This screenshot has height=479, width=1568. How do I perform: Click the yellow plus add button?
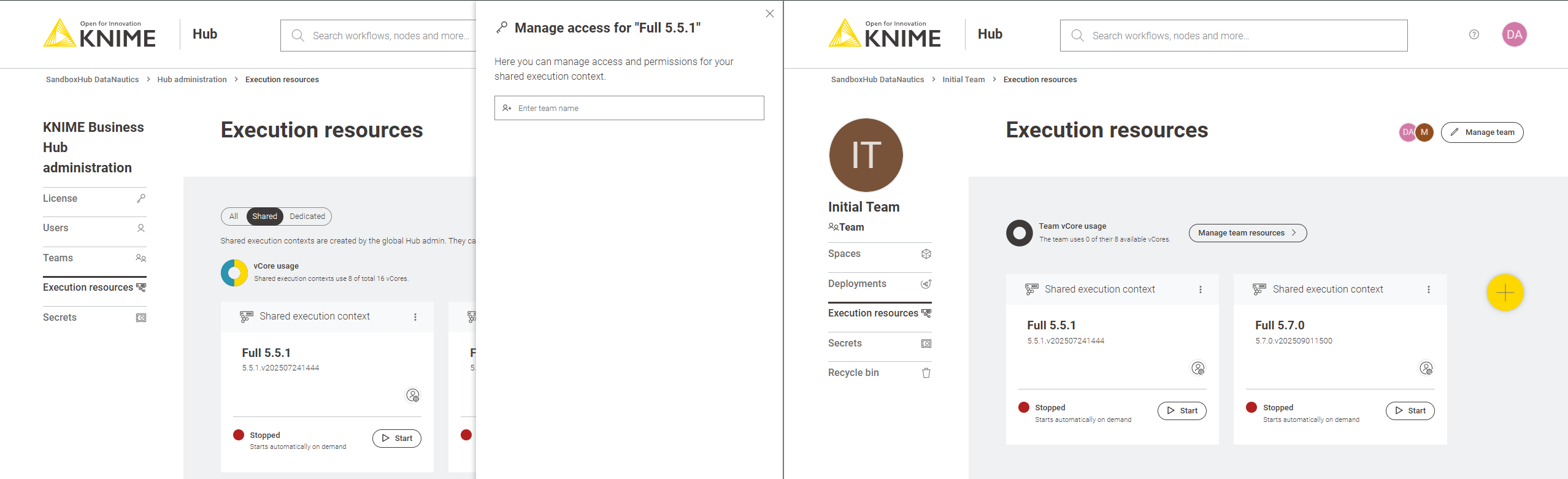coord(1505,293)
